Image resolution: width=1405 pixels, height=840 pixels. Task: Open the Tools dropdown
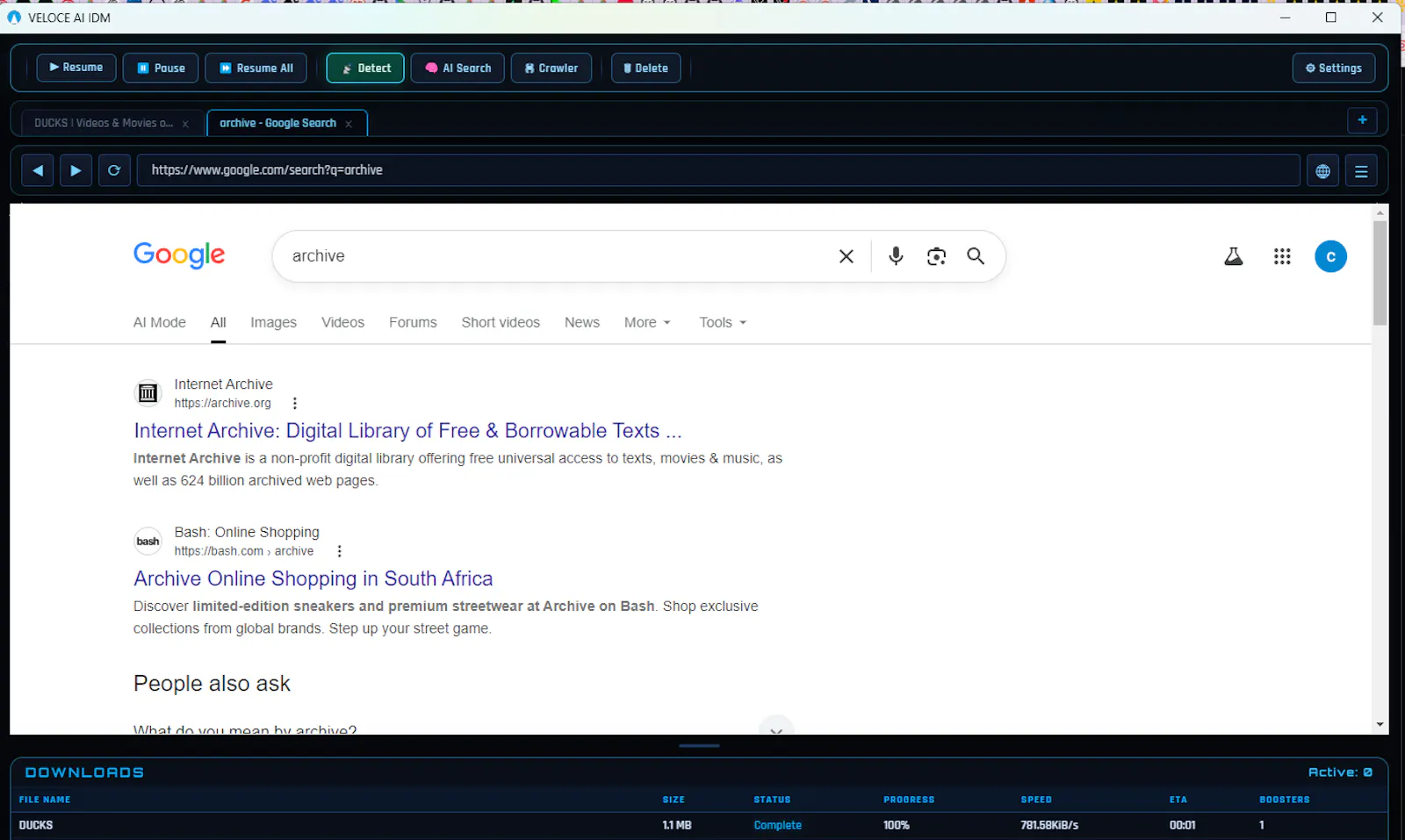click(x=723, y=323)
